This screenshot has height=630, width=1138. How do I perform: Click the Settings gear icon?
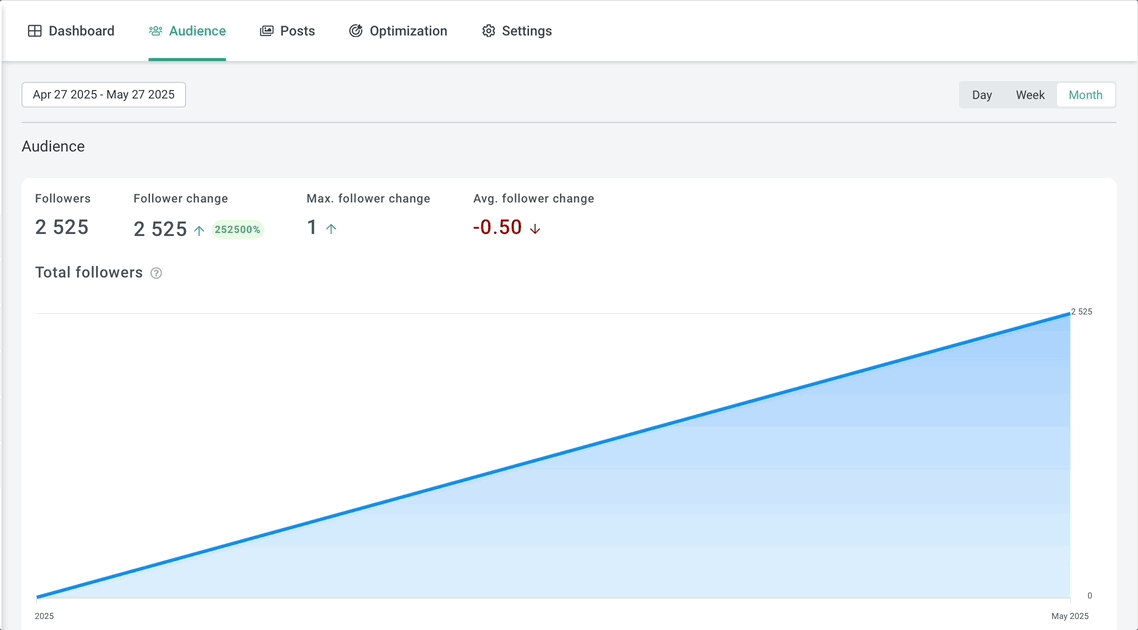pyautogui.click(x=488, y=31)
